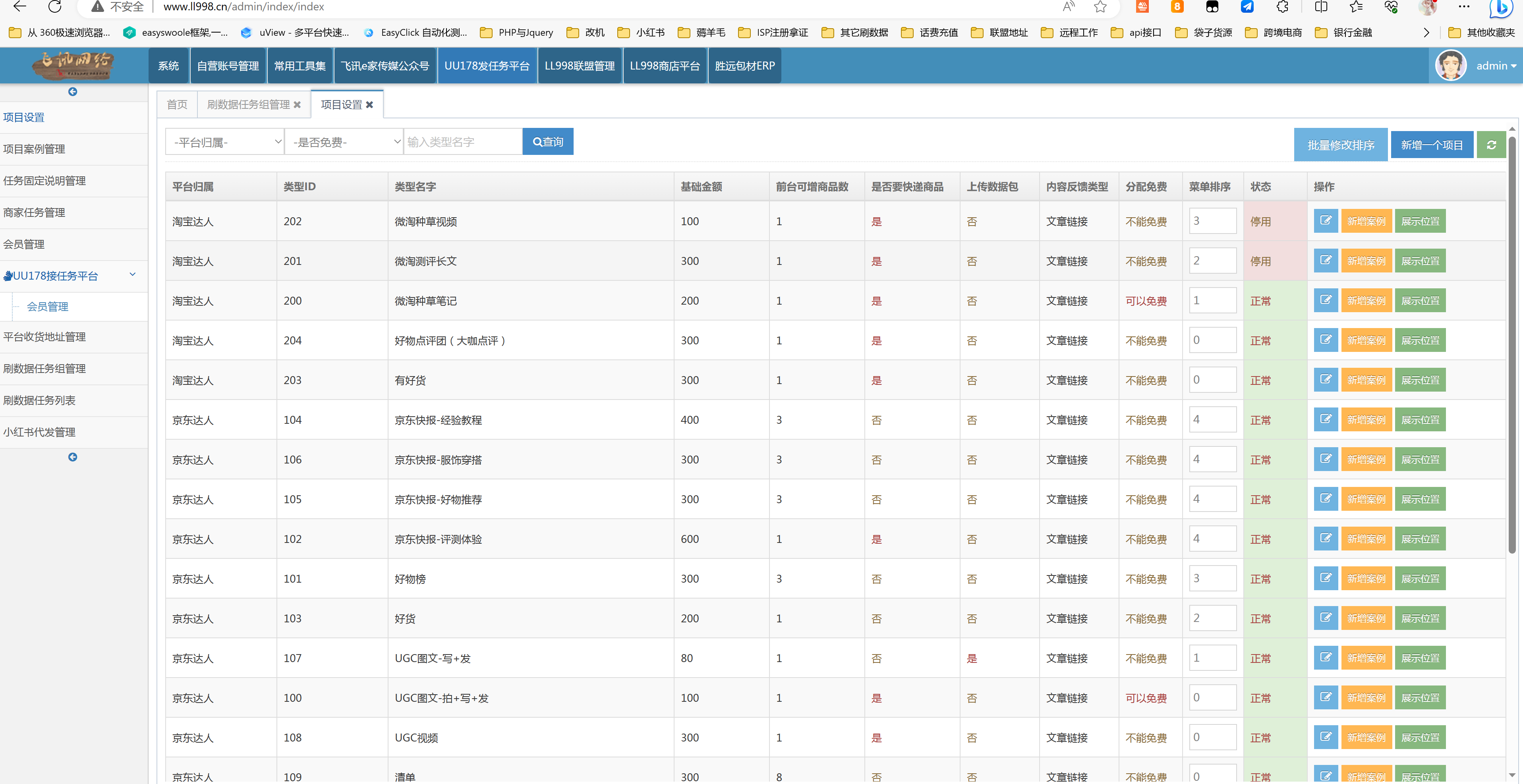Viewport: 1523px width, 784px height.
Task: Click the edit icon for 京东快报-好物推荐 row
Action: pyautogui.click(x=1326, y=498)
